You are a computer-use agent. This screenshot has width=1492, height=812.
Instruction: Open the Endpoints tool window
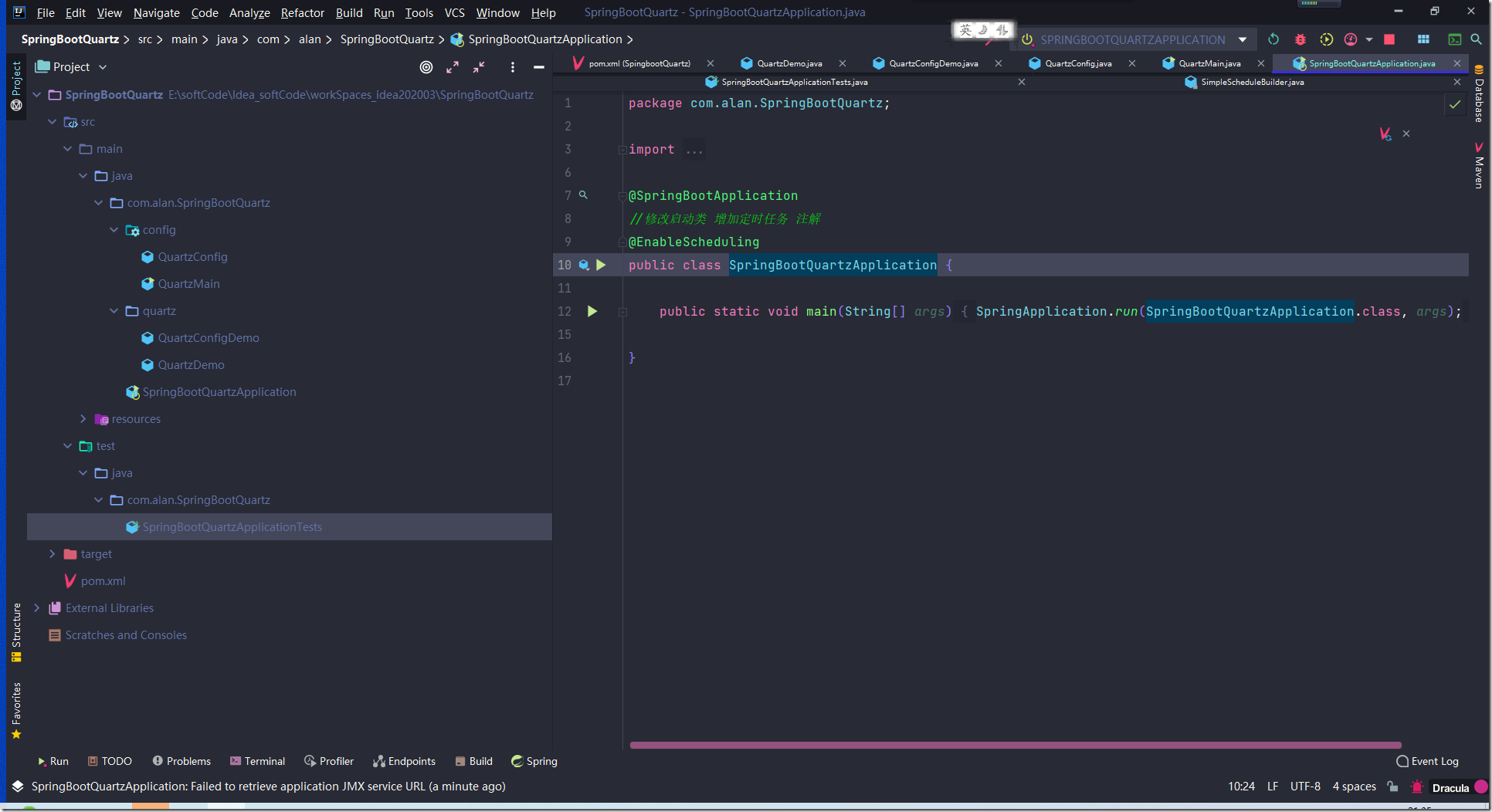pyautogui.click(x=404, y=761)
